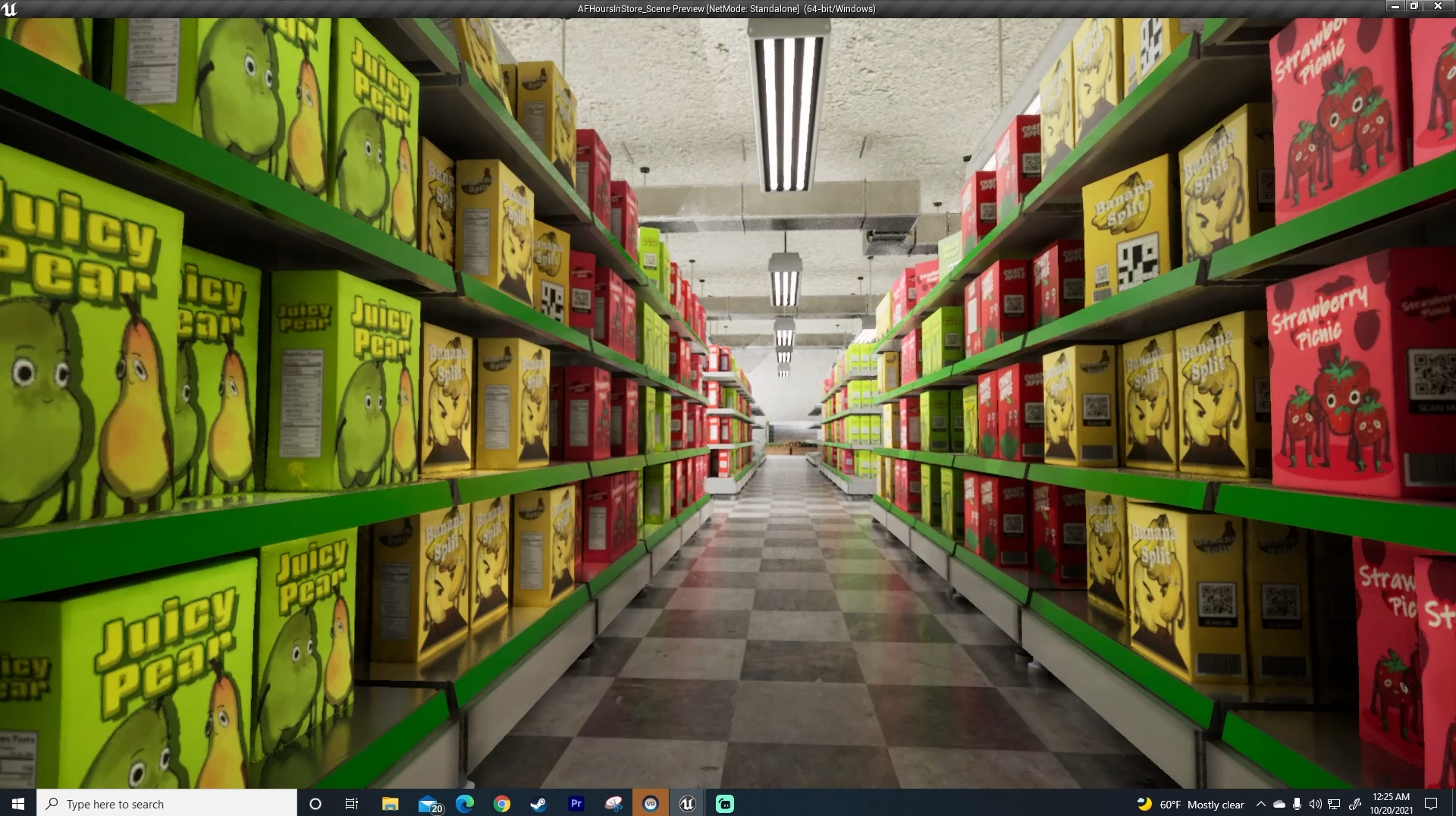The width and height of the screenshot is (1456, 816).
Task: Open Cortana from the taskbar circle icon
Action: click(315, 804)
